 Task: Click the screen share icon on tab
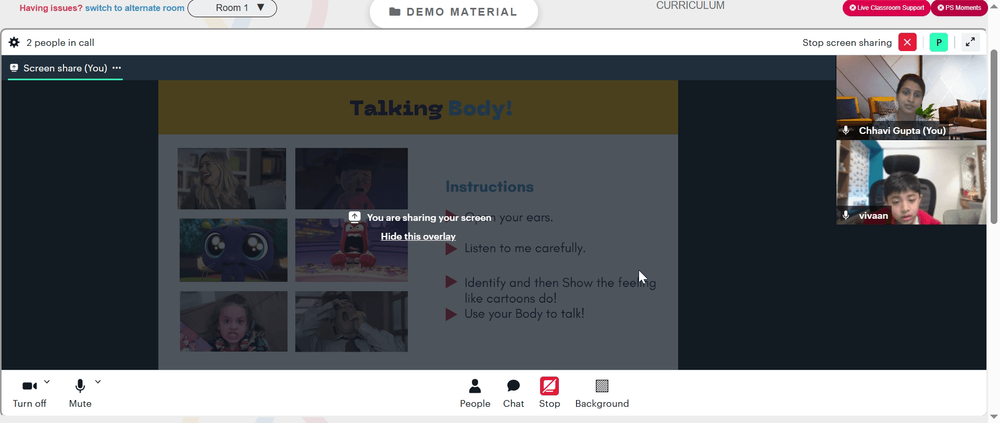coord(14,68)
